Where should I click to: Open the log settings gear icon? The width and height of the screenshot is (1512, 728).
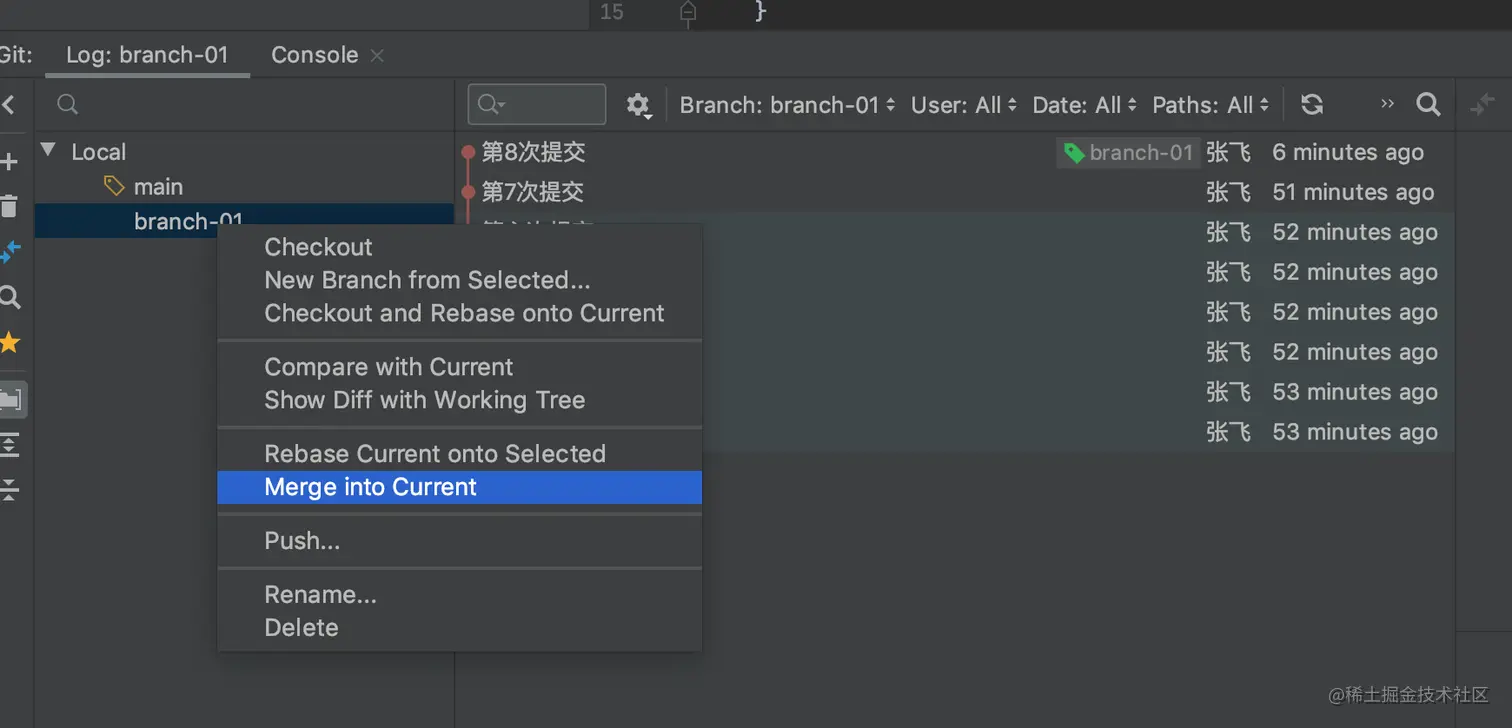[638, 105]
